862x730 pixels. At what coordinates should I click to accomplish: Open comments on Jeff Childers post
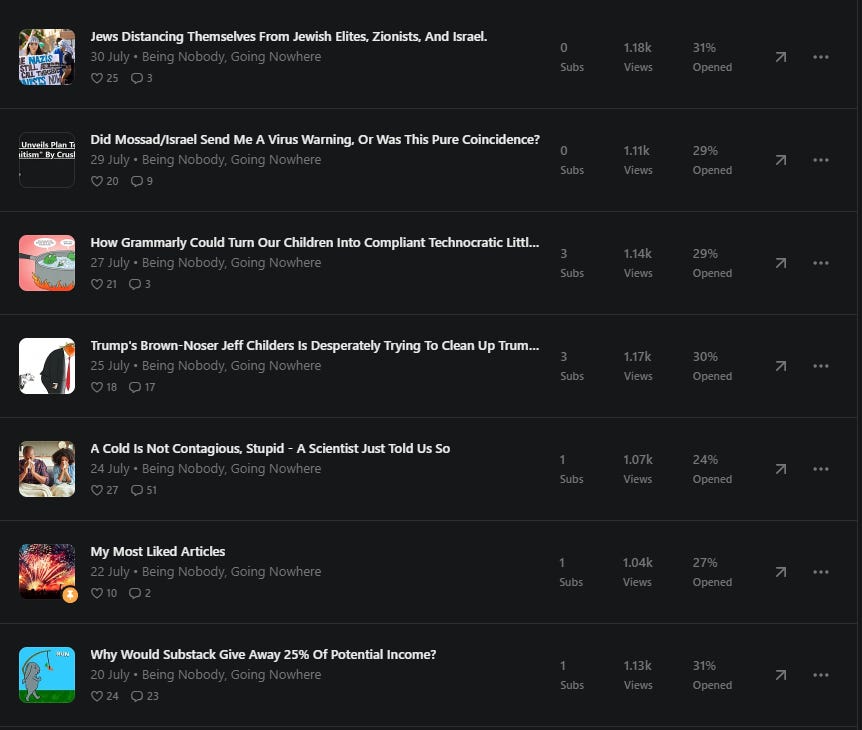135,387
